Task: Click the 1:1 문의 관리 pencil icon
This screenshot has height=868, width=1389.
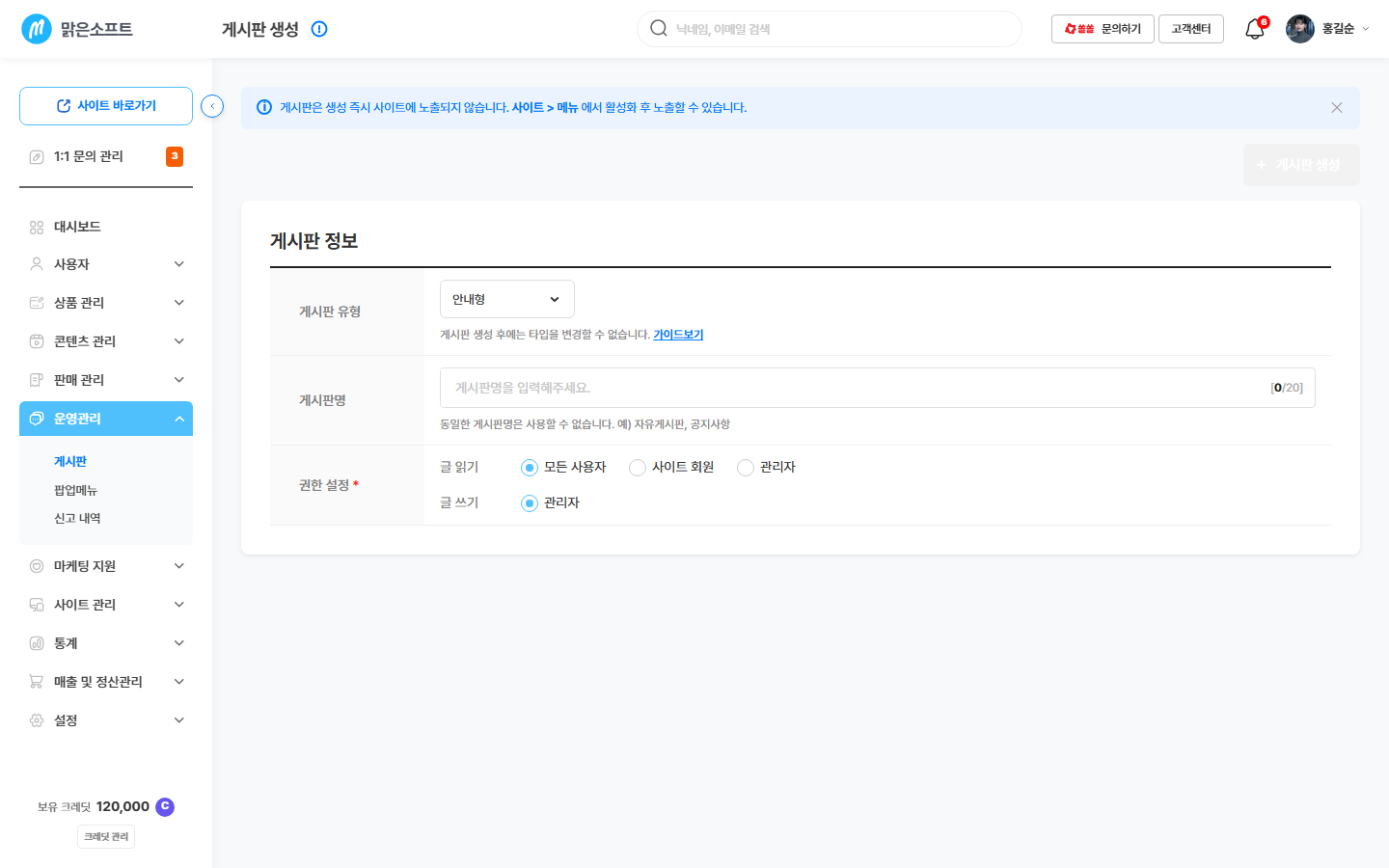Action: (37, 156)
